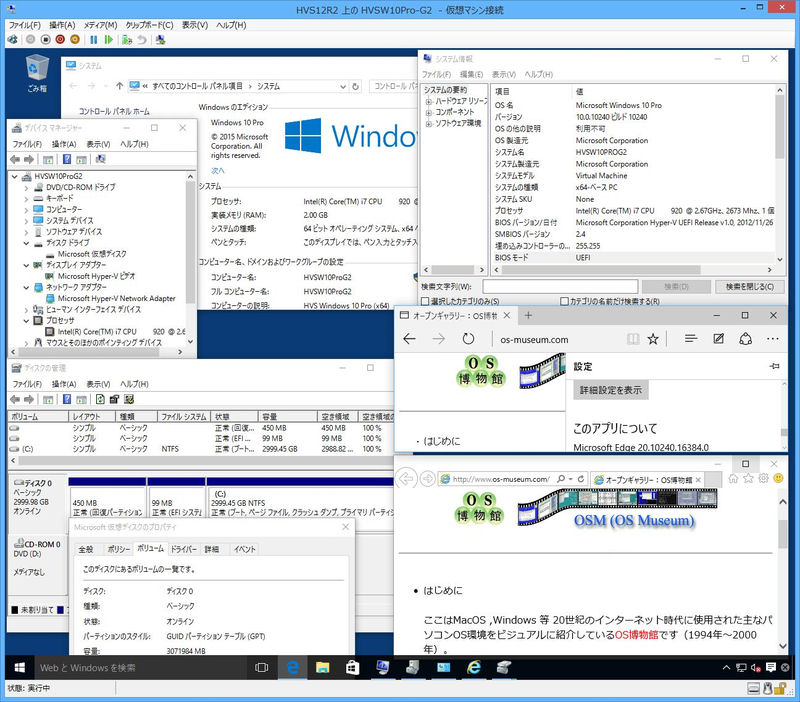Switch to the Policy tab in disk properties
The image size is (800, 702).
(118, 549)
